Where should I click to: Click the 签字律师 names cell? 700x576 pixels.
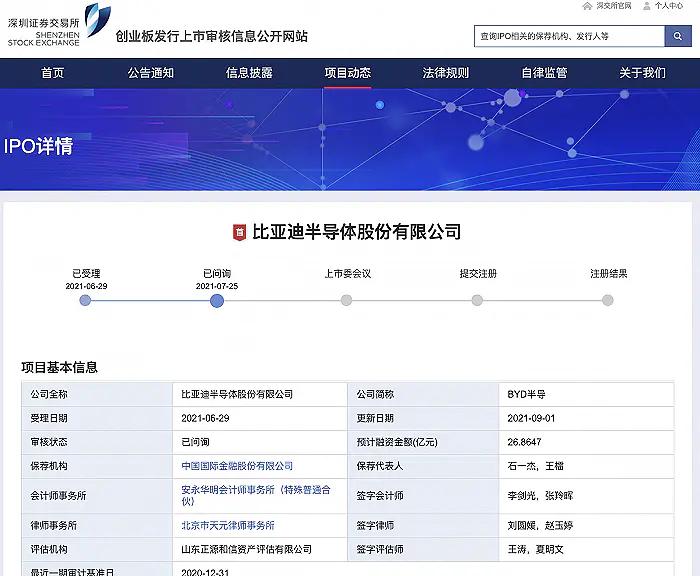click(x=586, y=526)
